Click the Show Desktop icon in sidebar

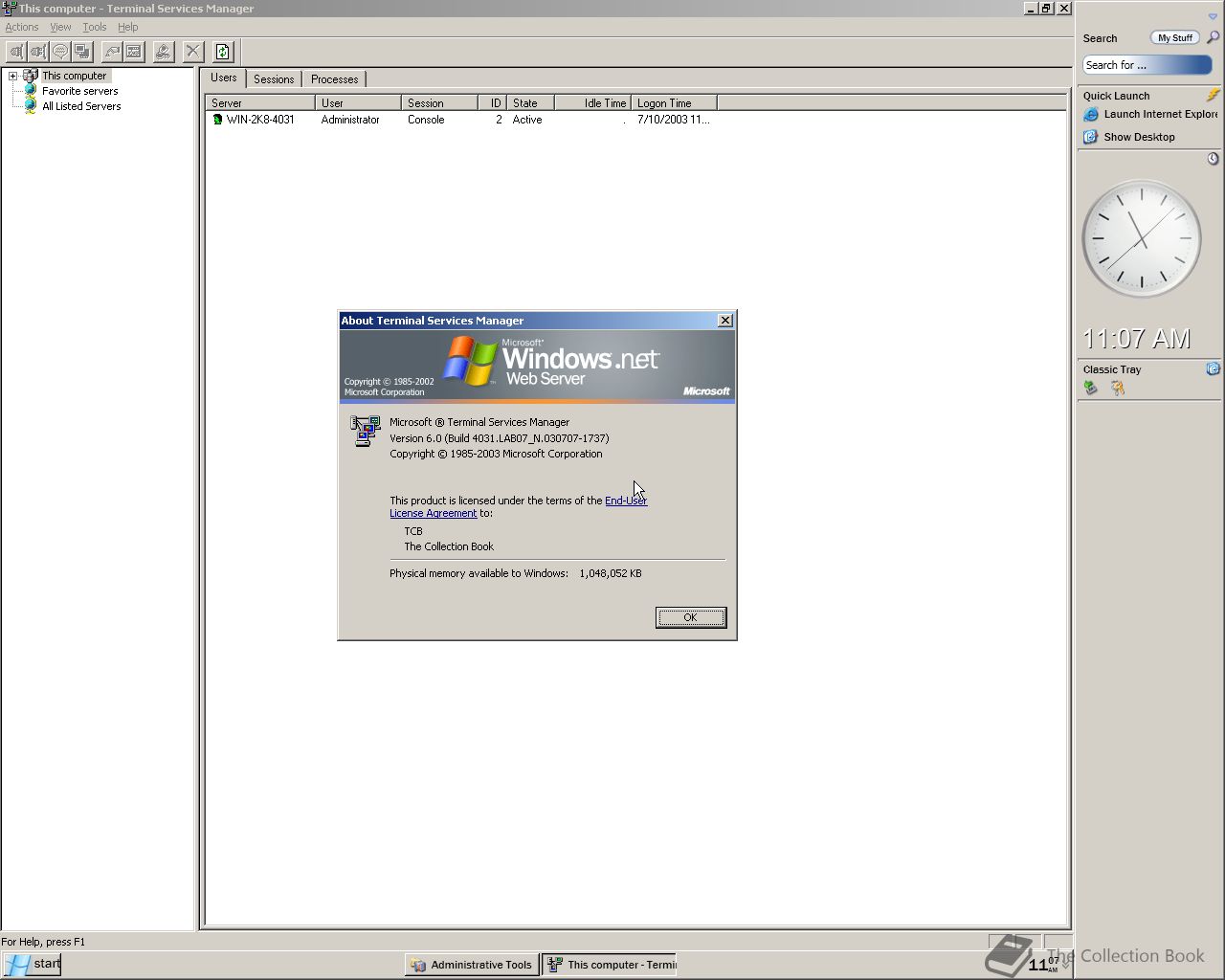(x=1090, y=137)
